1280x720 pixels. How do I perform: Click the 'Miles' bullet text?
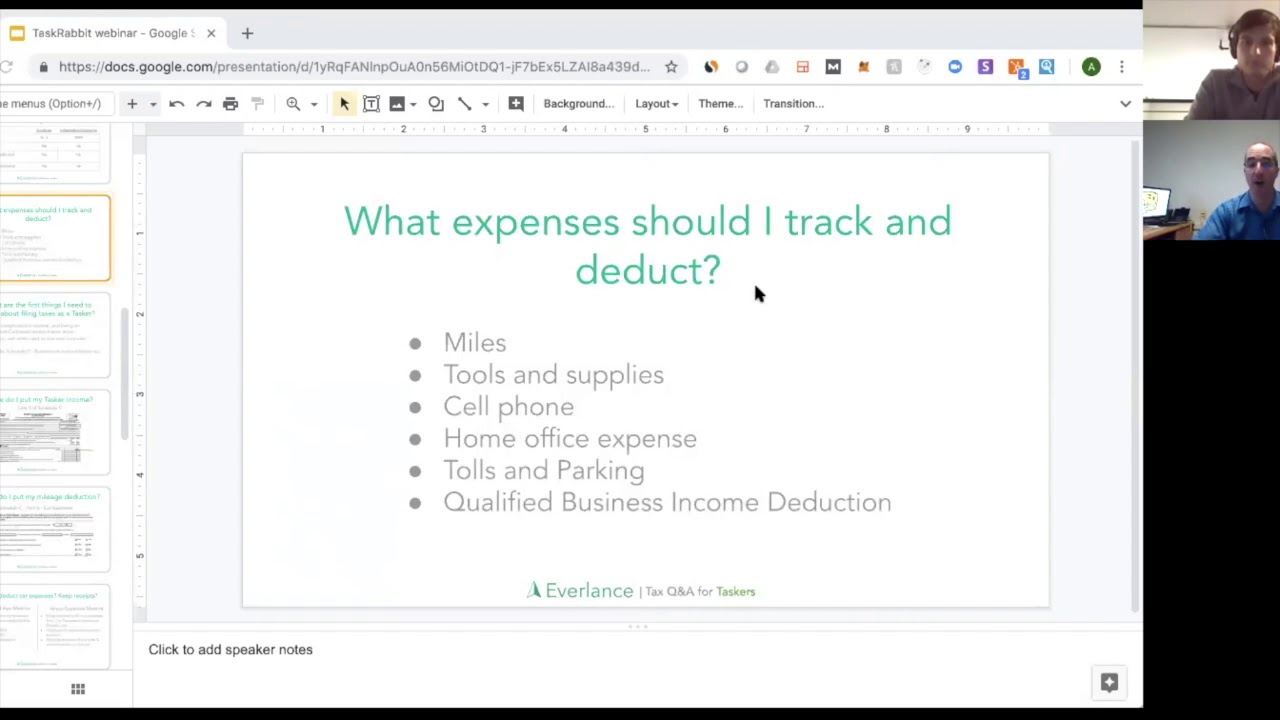tap(475, 343)
